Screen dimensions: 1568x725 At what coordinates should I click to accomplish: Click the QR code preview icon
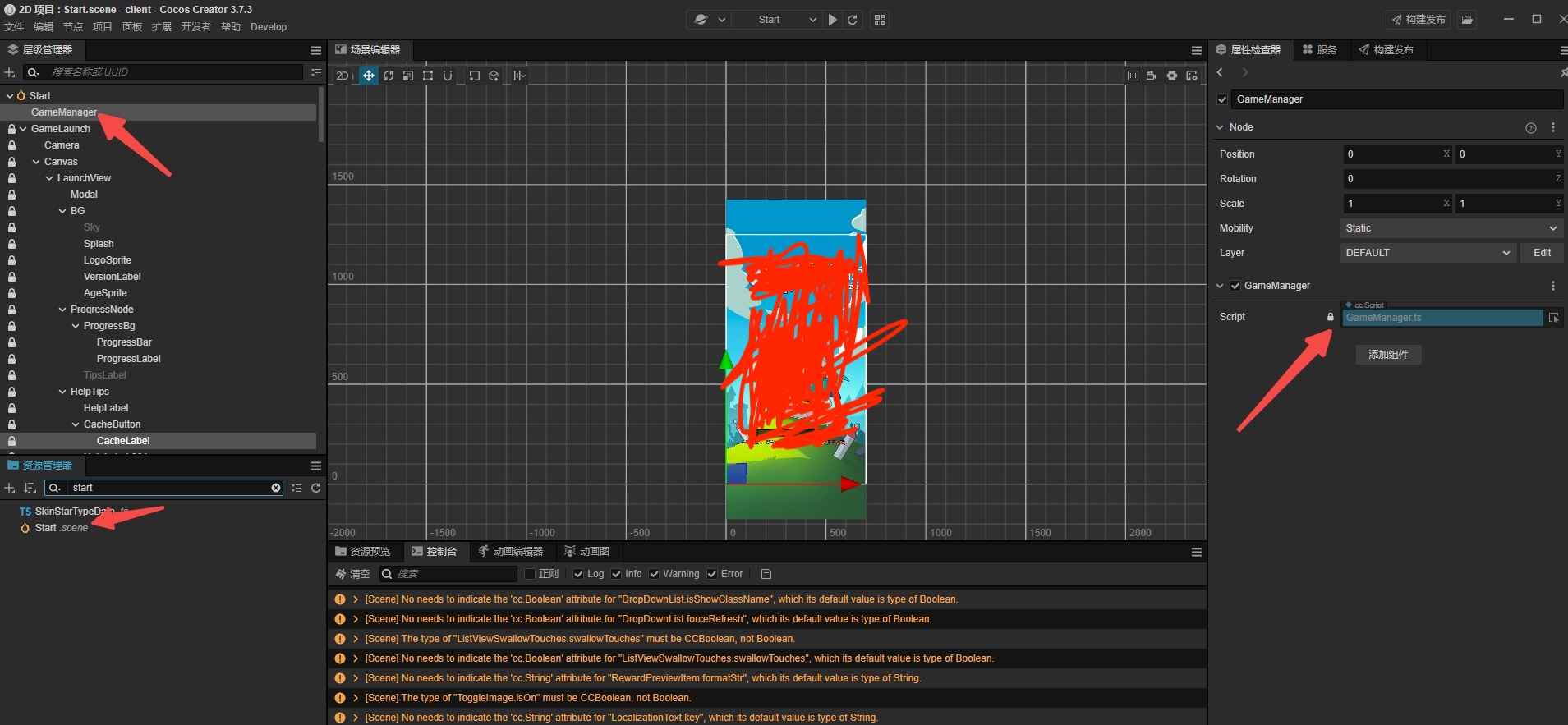(880, 20)
